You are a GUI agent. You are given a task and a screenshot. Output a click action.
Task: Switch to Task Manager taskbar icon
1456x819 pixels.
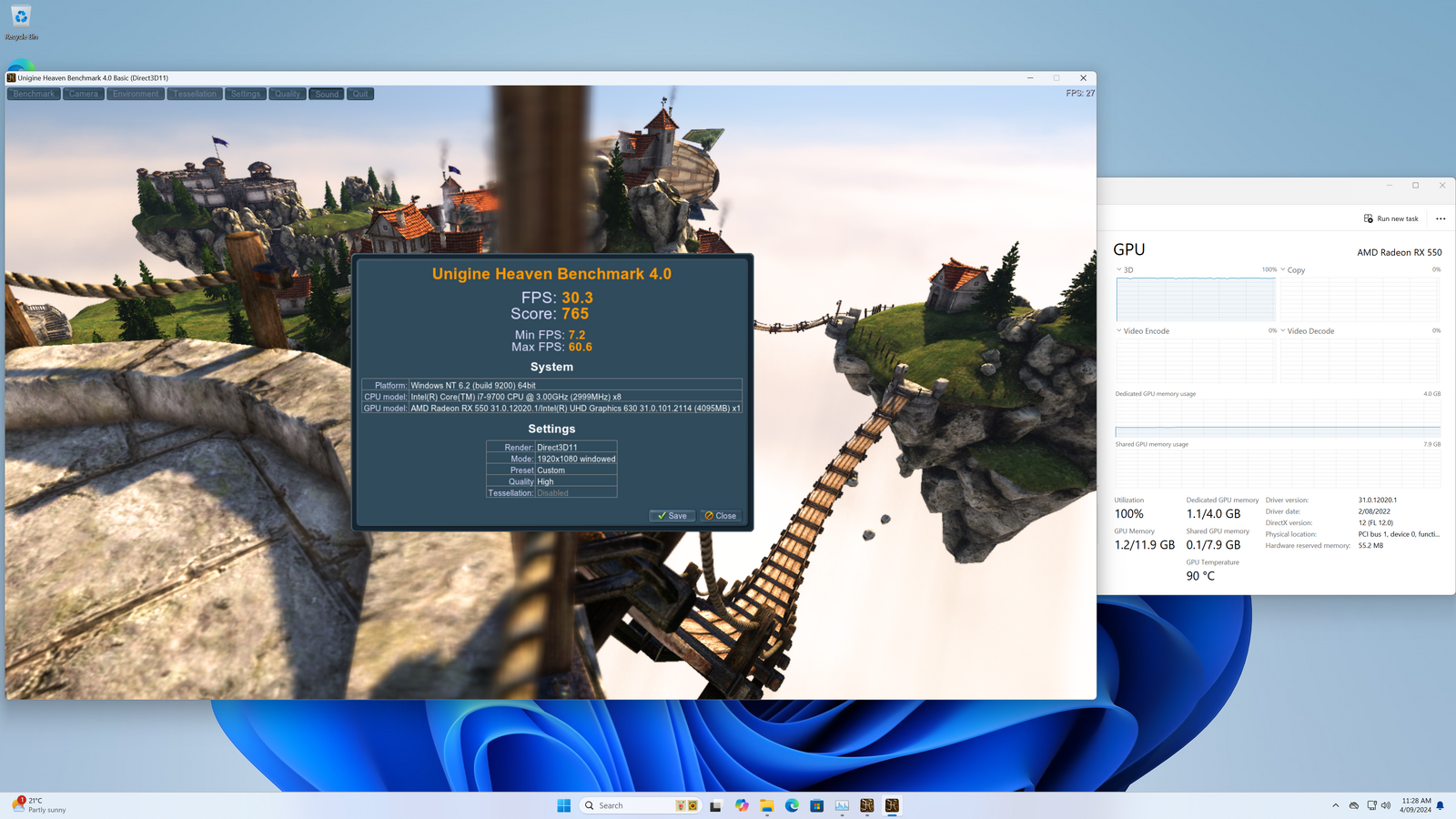point(842,805)
